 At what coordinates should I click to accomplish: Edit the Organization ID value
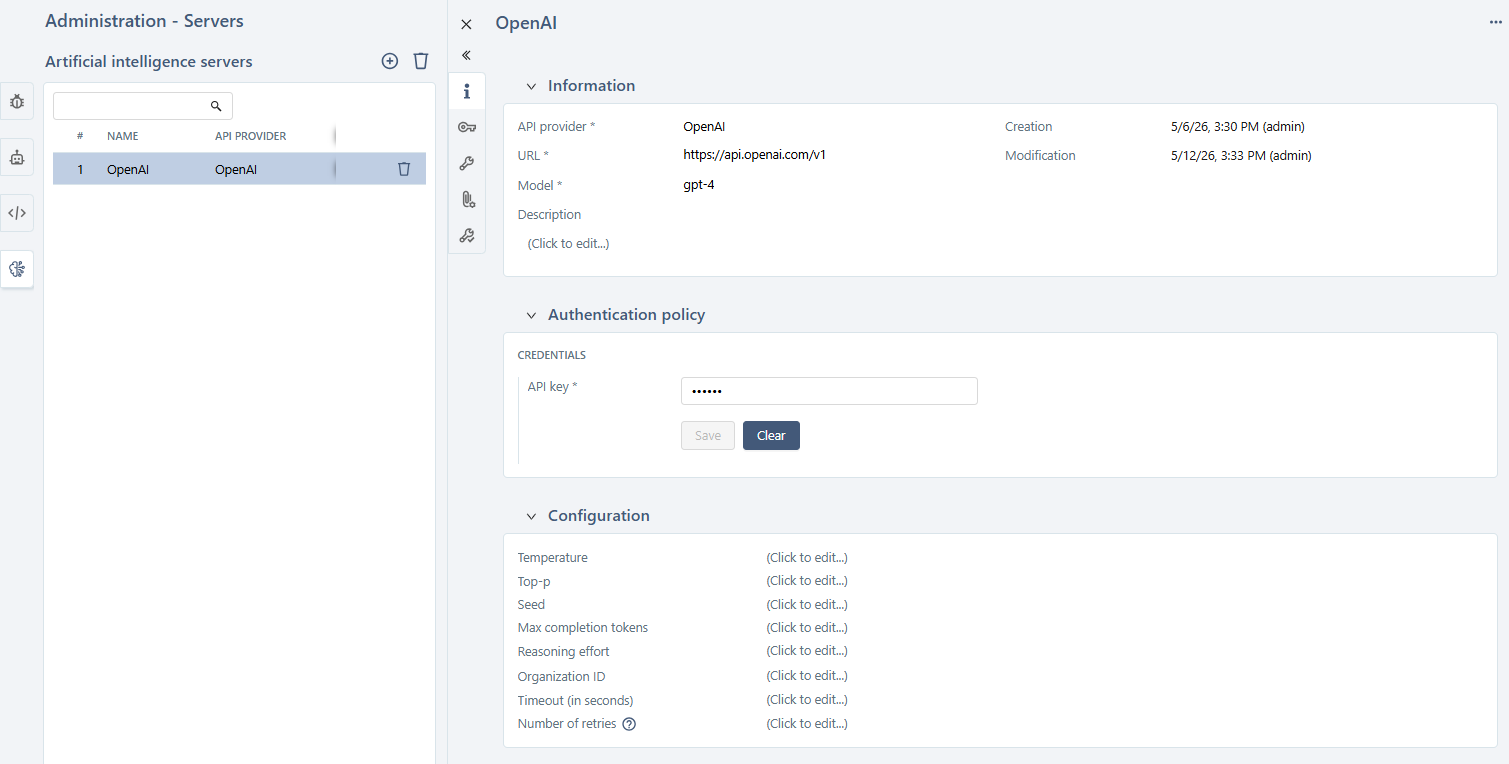(807, 676)
